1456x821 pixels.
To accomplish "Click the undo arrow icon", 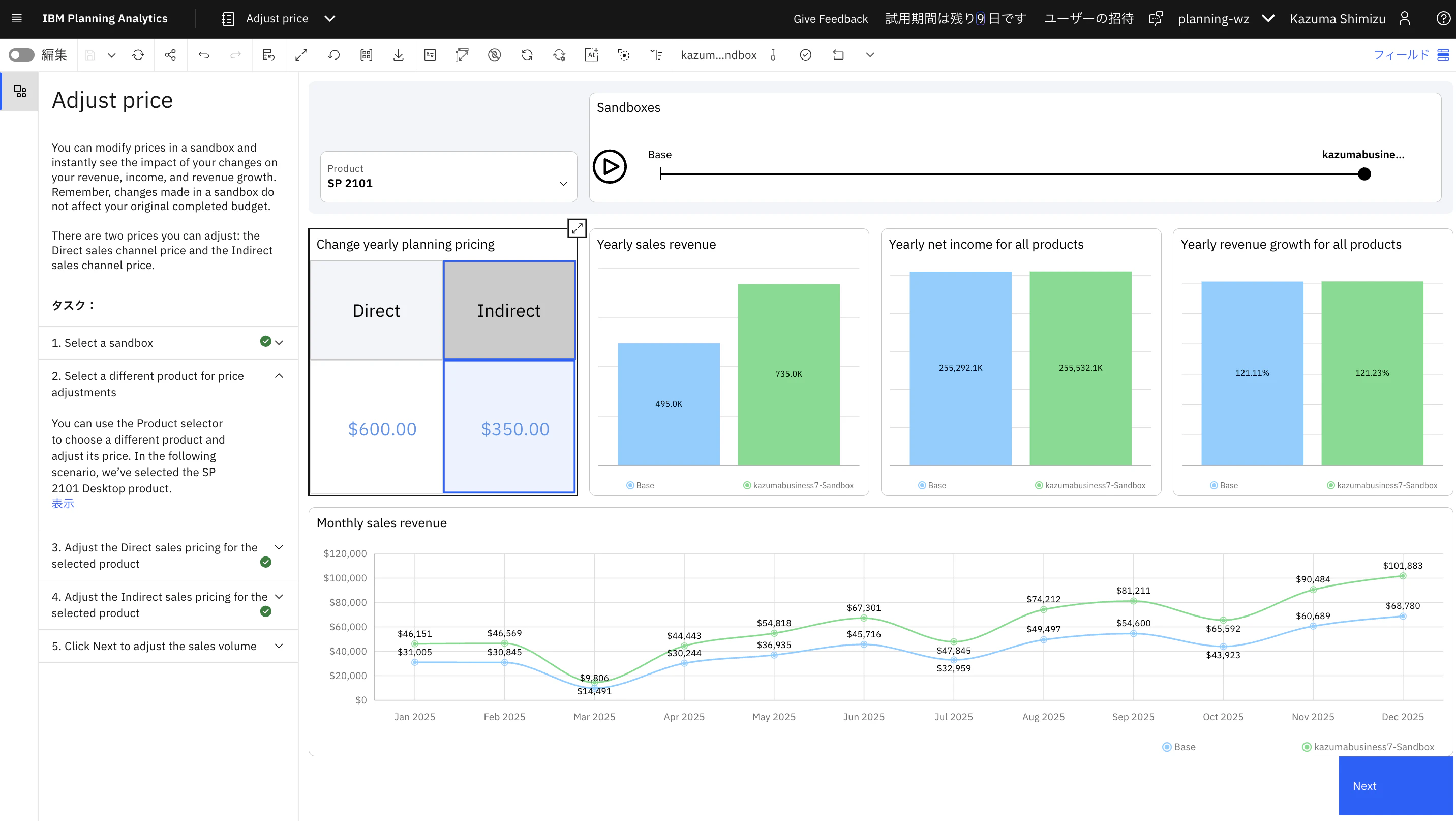I will [203, 55].
